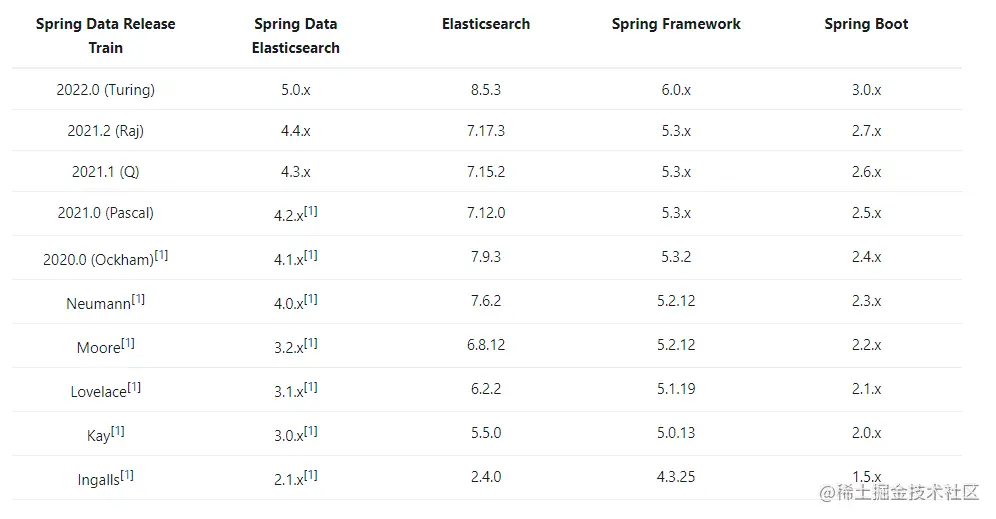Click the footnote [1] beside Ingalls

[x=127, y=475]
